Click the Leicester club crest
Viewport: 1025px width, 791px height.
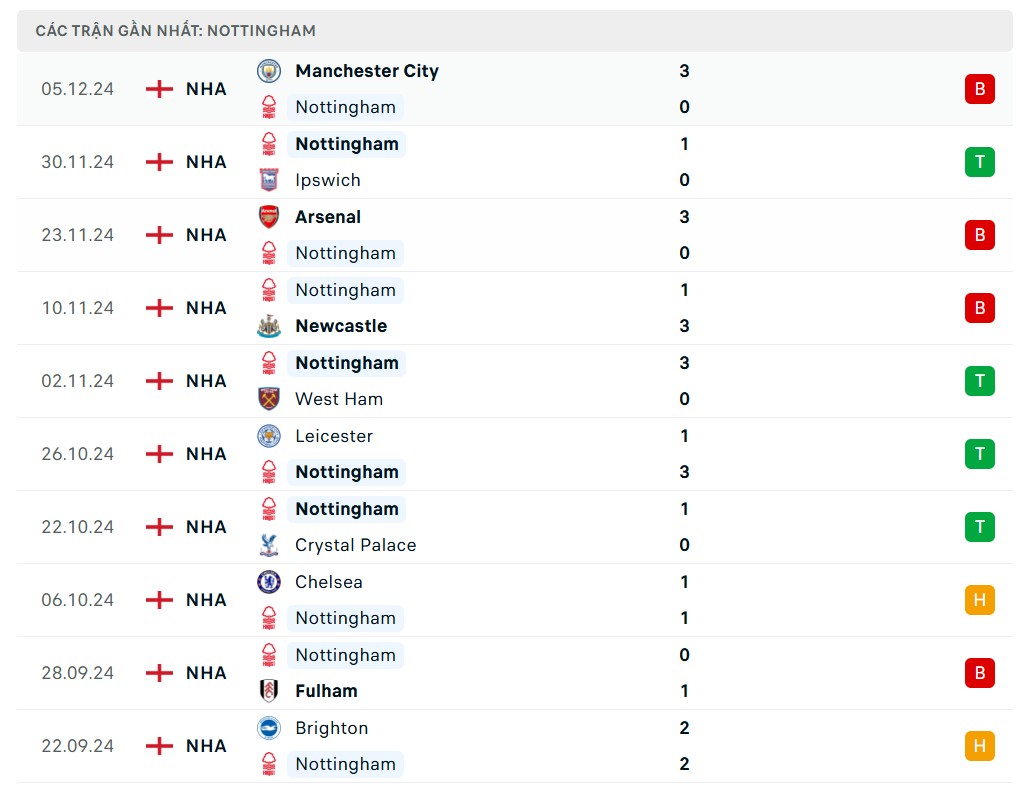click(x=269, y=436)
